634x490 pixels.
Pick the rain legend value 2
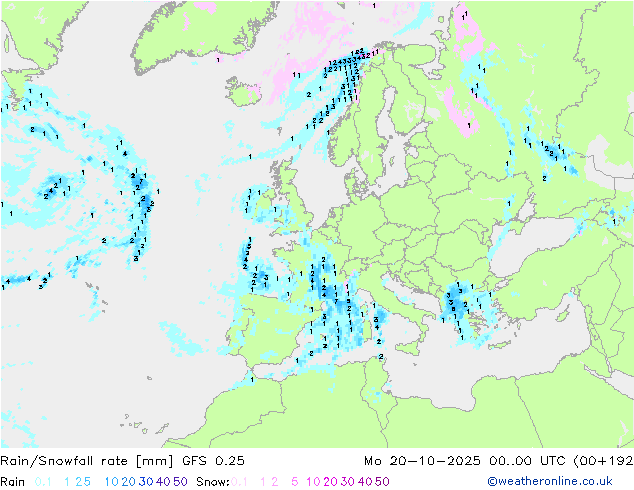78,482
